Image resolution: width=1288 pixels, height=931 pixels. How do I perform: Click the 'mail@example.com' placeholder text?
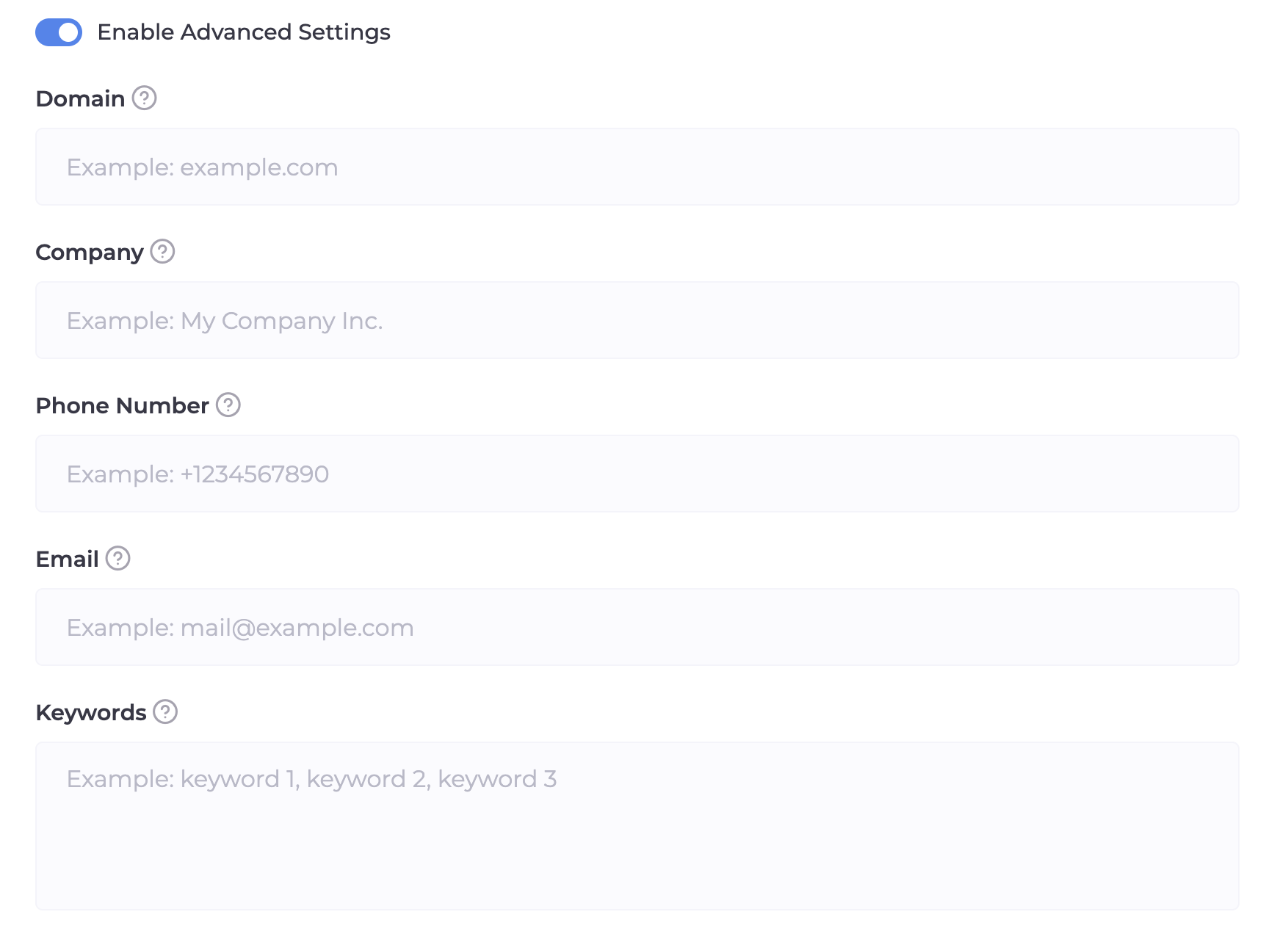coord(297,628)
